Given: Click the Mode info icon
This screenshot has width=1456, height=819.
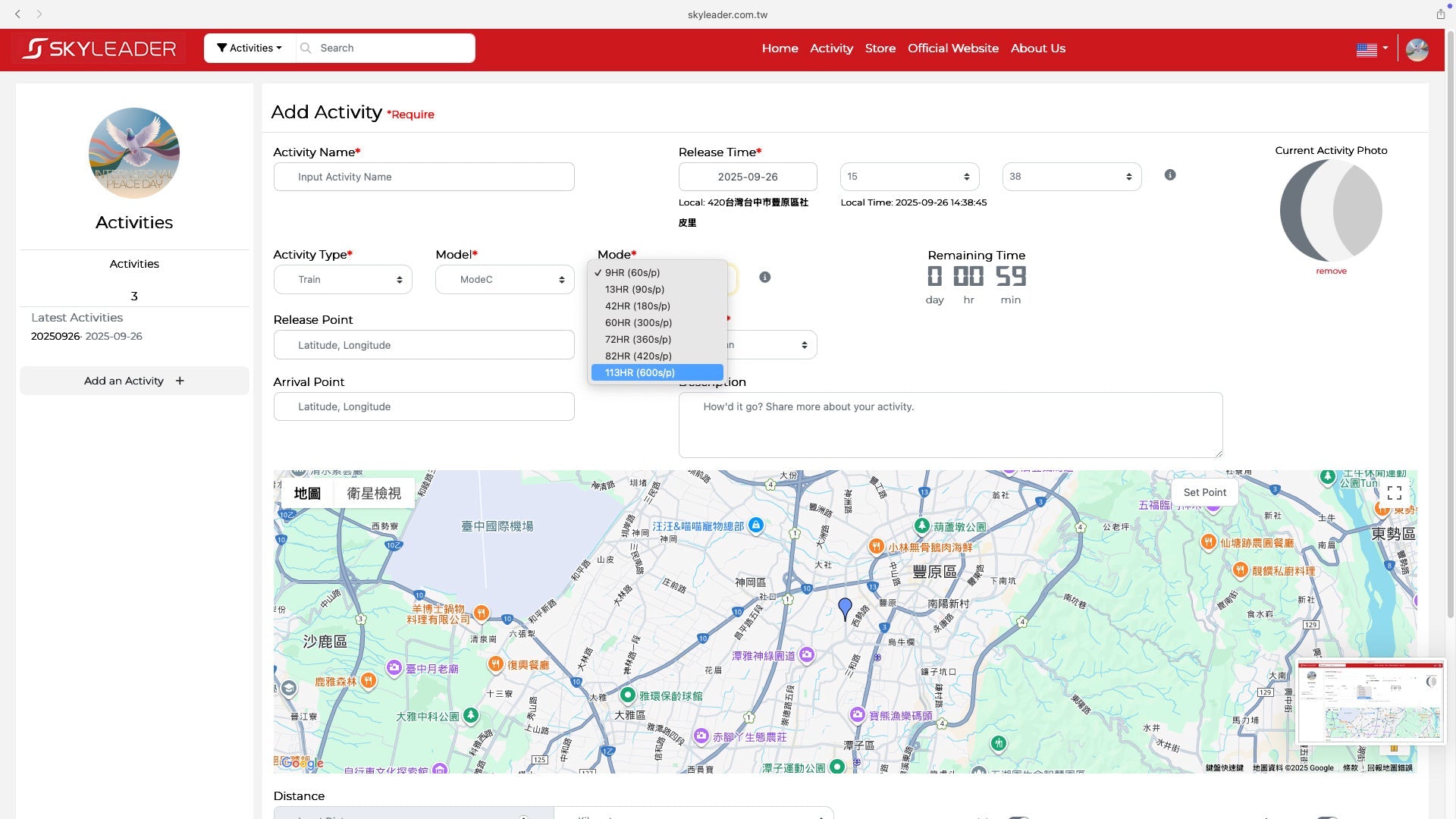Looking at the screenshot, I should click(x=765, y=278).
